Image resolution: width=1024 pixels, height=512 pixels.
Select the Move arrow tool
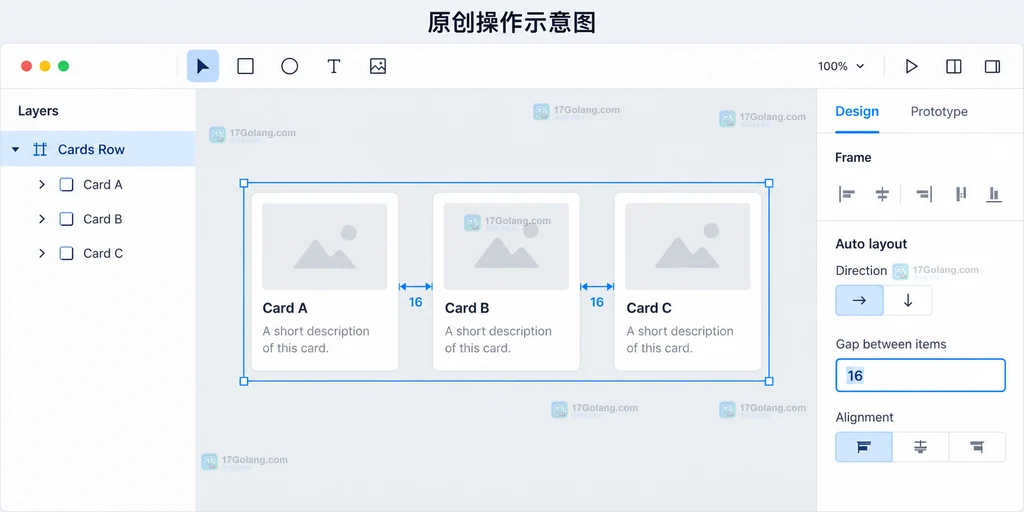[203, 66]
